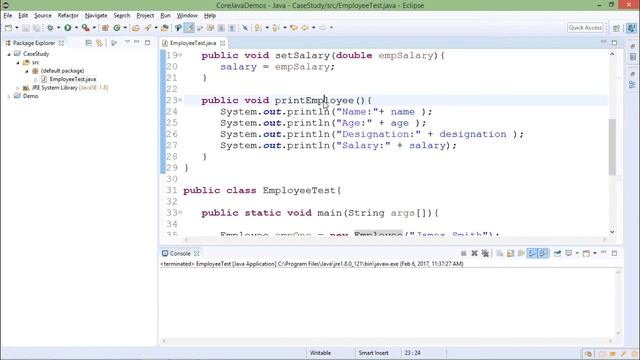
Task: Select the Package Explorer view tab
Action: [34, 43]
